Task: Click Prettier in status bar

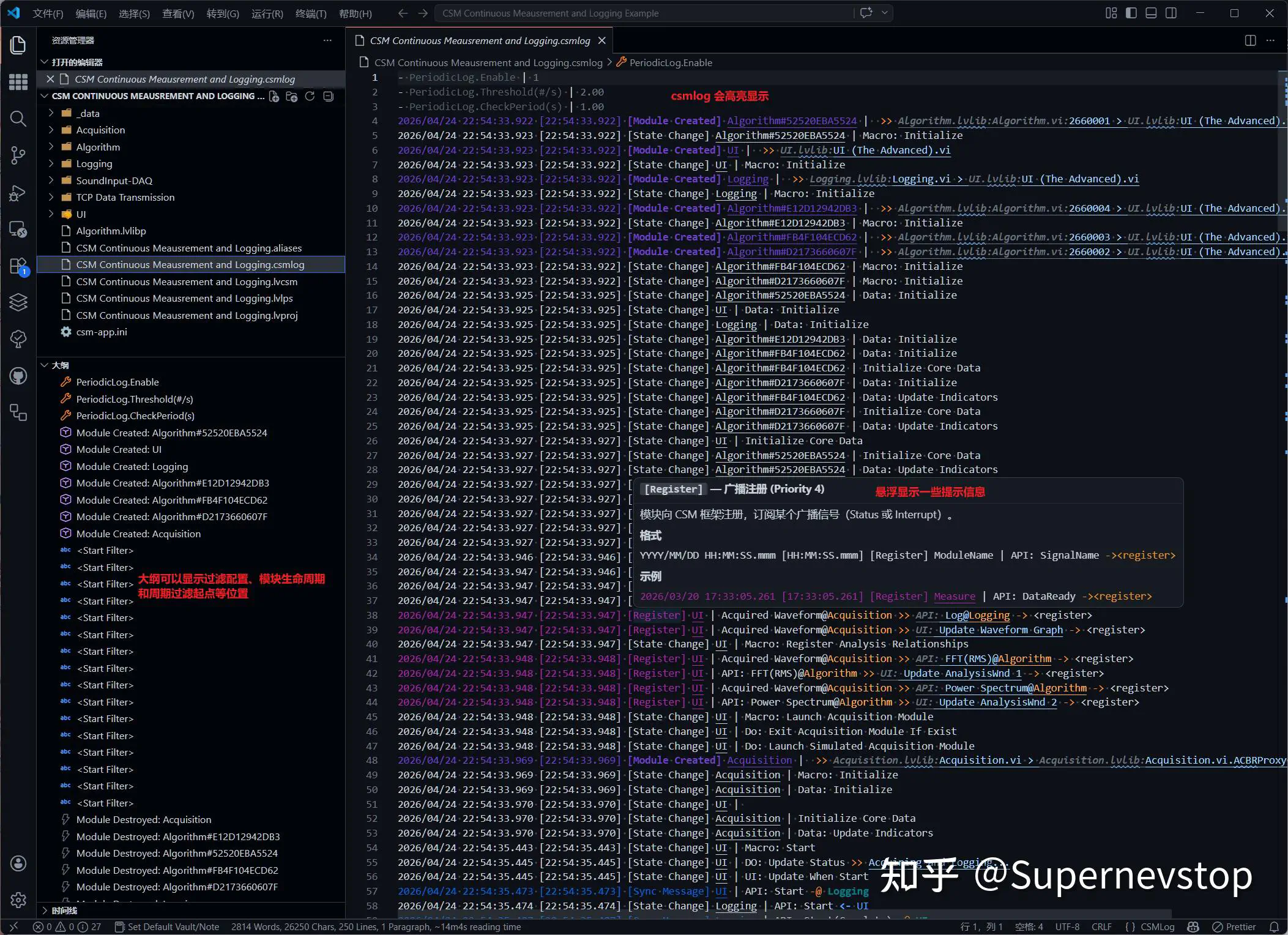Action: (1233, 927)
